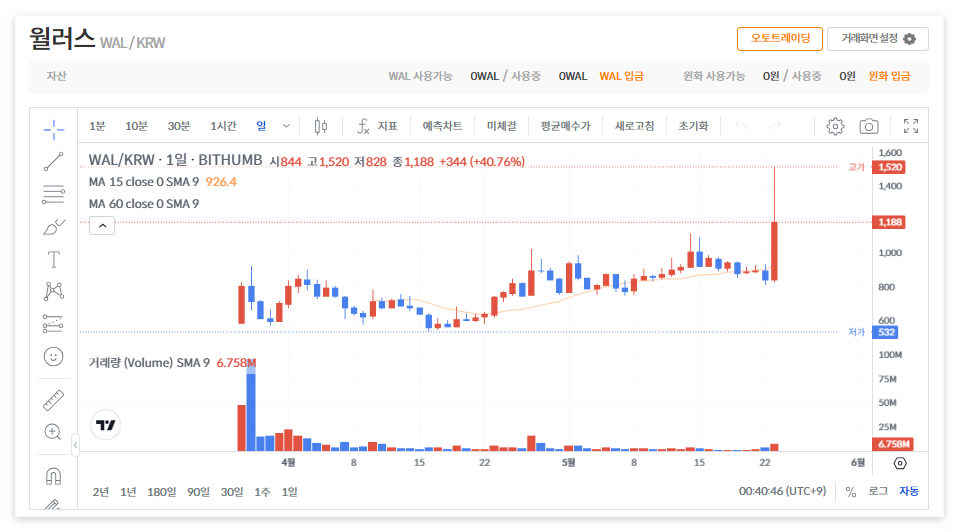Expand the time interval dropdown arrow
This screenshot has height=532, width=959.
tap(286, 126)
